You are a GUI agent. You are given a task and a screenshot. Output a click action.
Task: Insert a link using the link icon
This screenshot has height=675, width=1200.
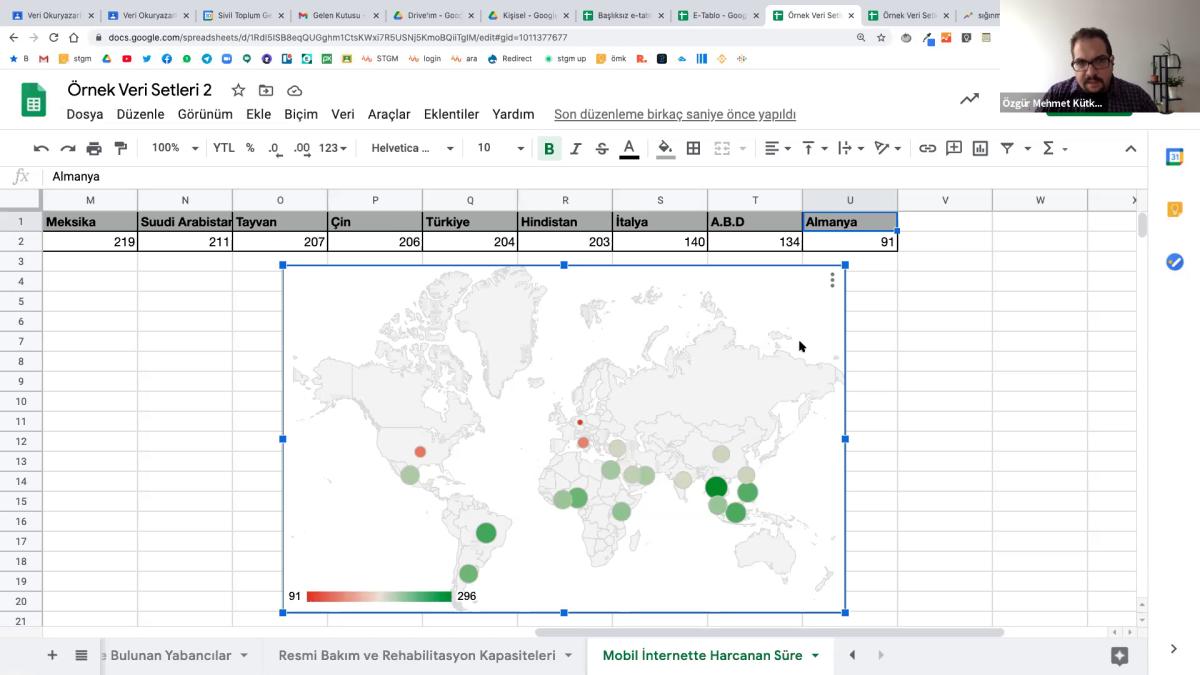click(x=928, y=148)
